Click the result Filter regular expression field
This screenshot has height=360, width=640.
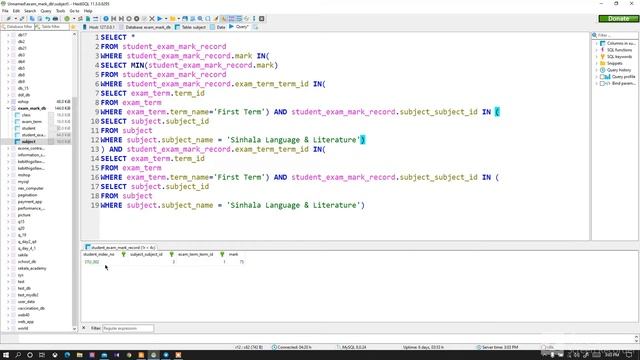pos(128,328)
